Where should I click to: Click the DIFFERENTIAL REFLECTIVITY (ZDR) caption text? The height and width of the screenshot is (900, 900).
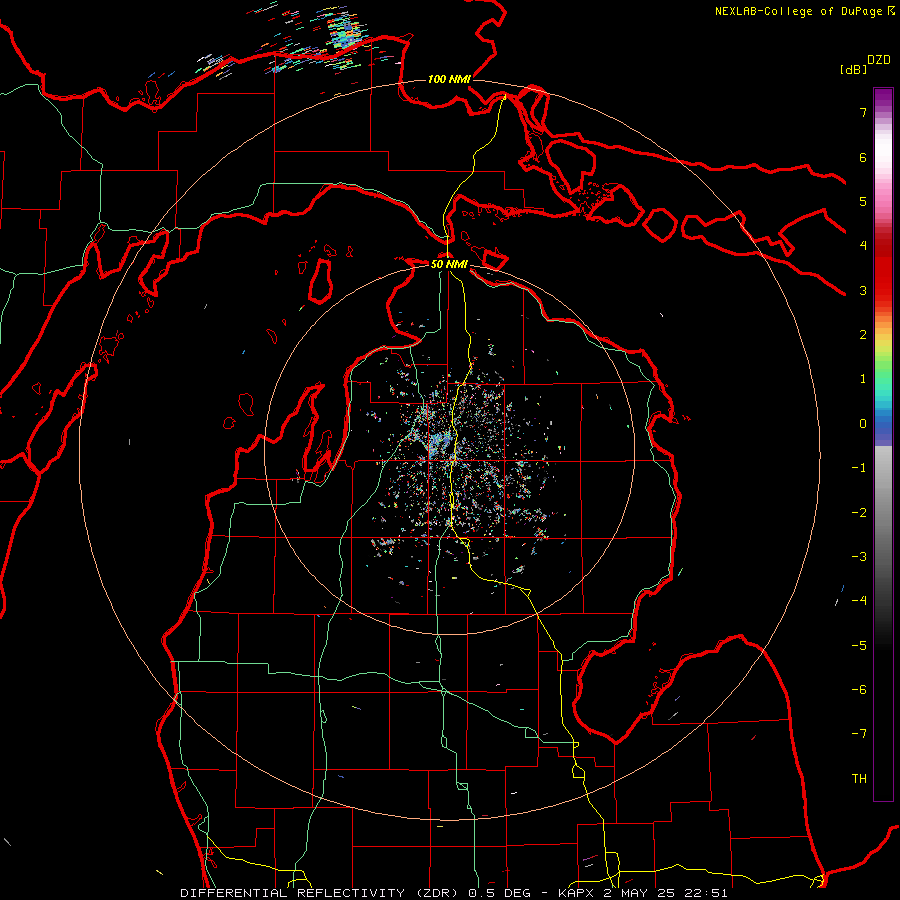pyautogui.click(x=320, y=893)
